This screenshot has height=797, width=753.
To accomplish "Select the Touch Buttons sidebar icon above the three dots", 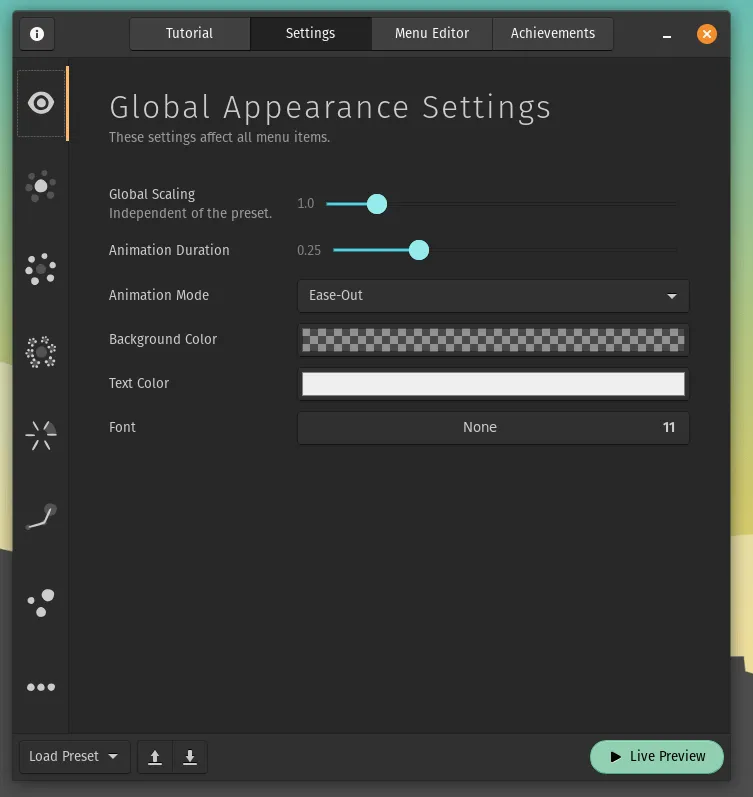I will pyautogui.click(x=41, y=603).
